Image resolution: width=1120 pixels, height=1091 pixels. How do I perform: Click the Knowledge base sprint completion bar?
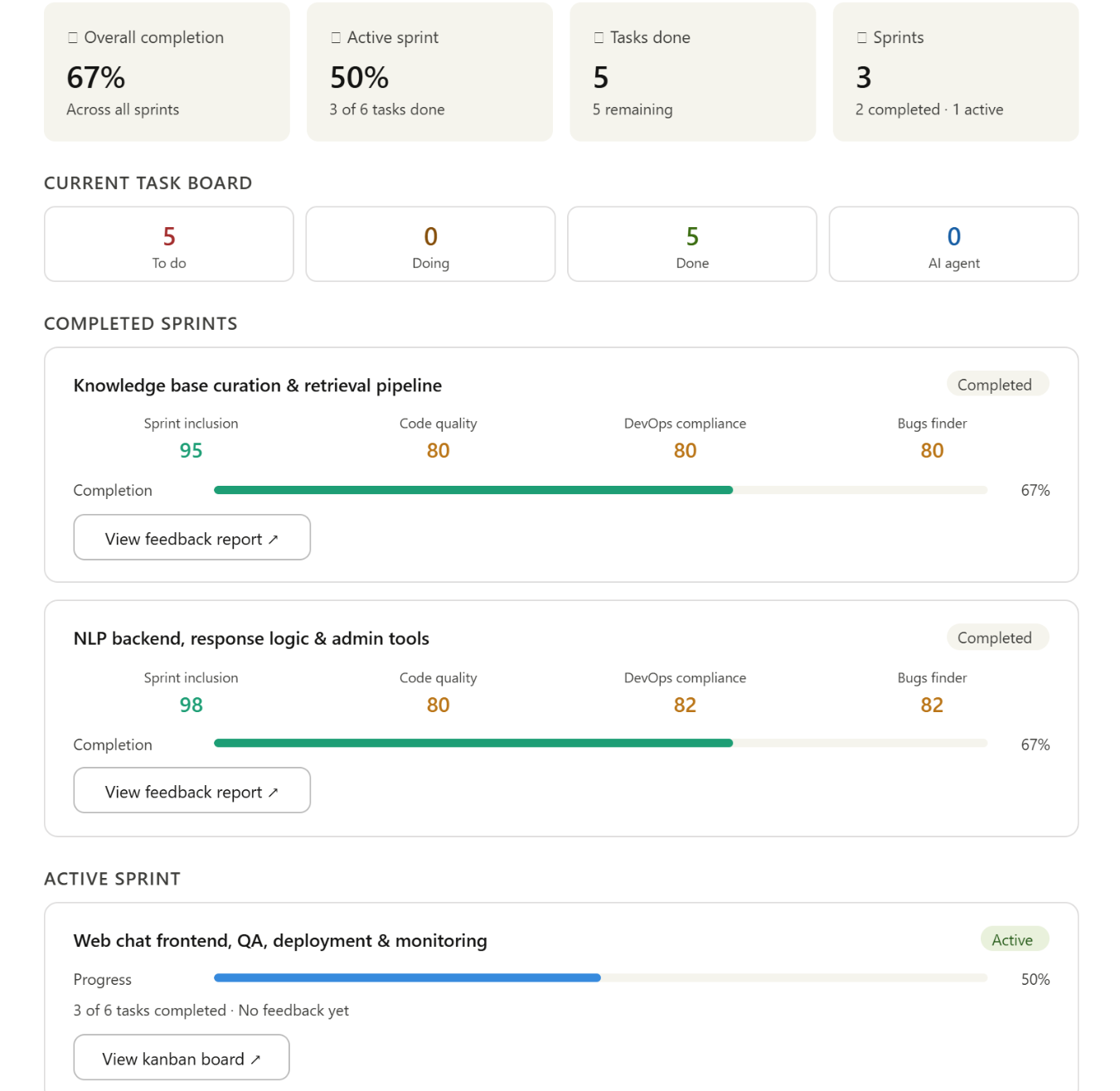[601, 491]
